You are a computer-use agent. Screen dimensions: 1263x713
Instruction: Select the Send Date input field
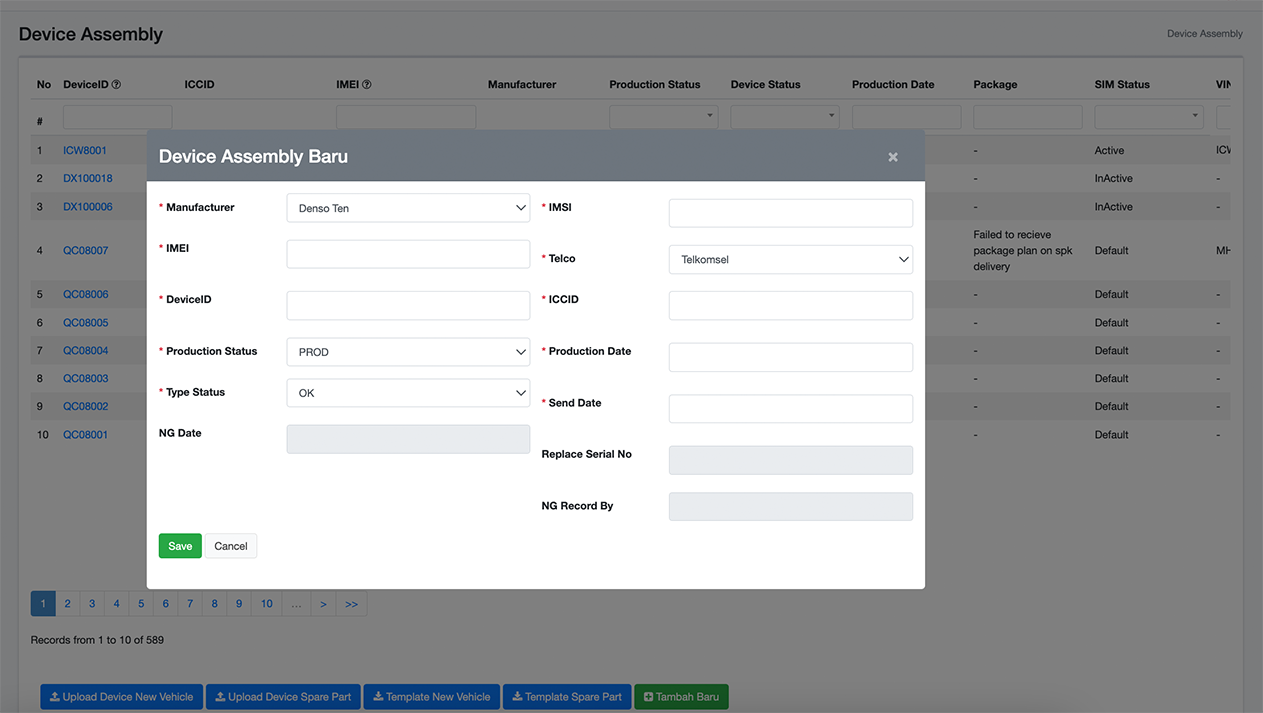[790, 408]
